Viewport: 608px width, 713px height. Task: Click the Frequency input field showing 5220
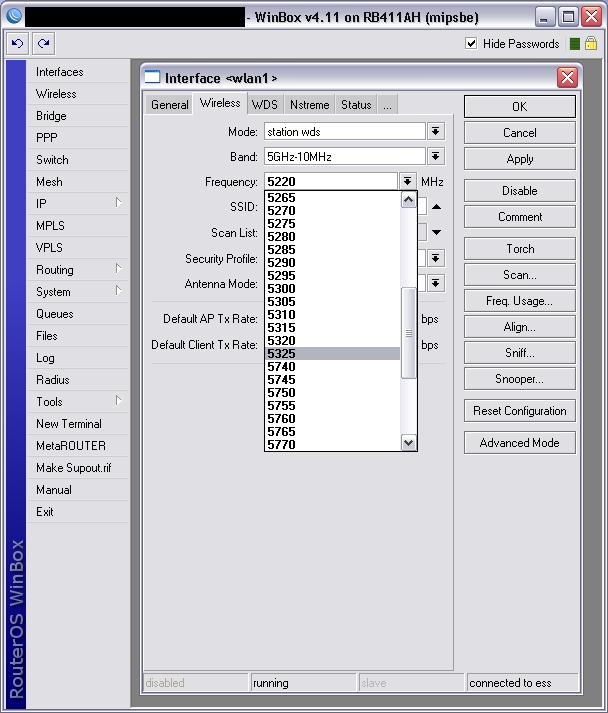tap(331, 182)
